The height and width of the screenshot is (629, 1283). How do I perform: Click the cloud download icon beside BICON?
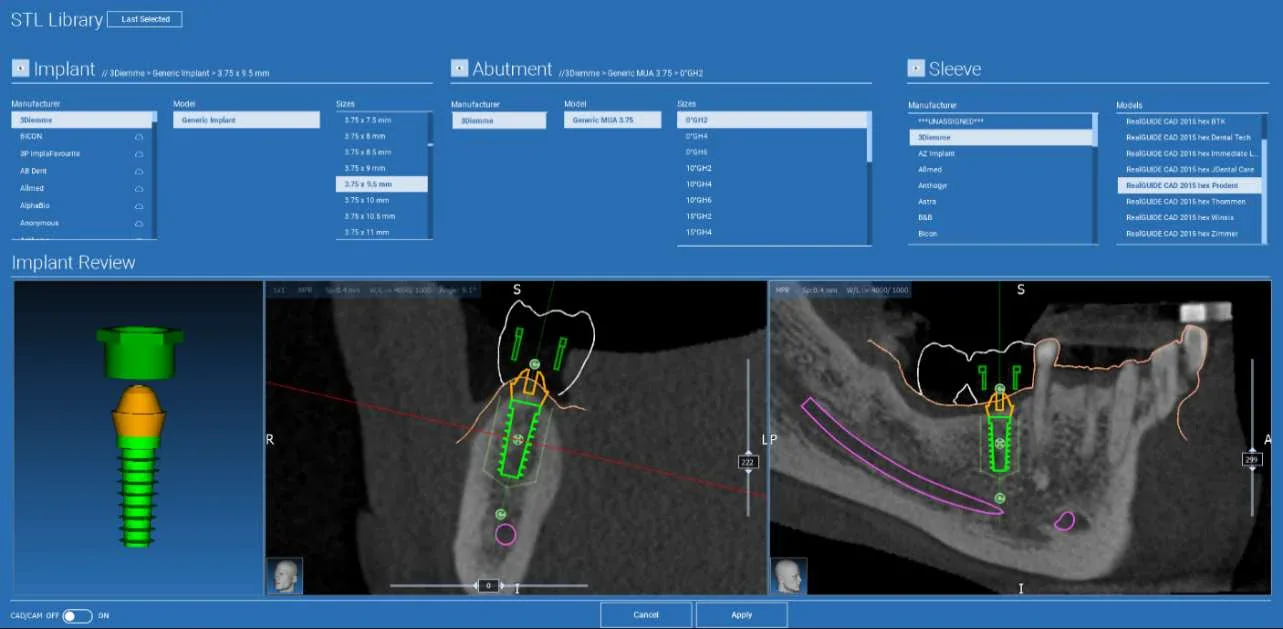click(139, 136)
